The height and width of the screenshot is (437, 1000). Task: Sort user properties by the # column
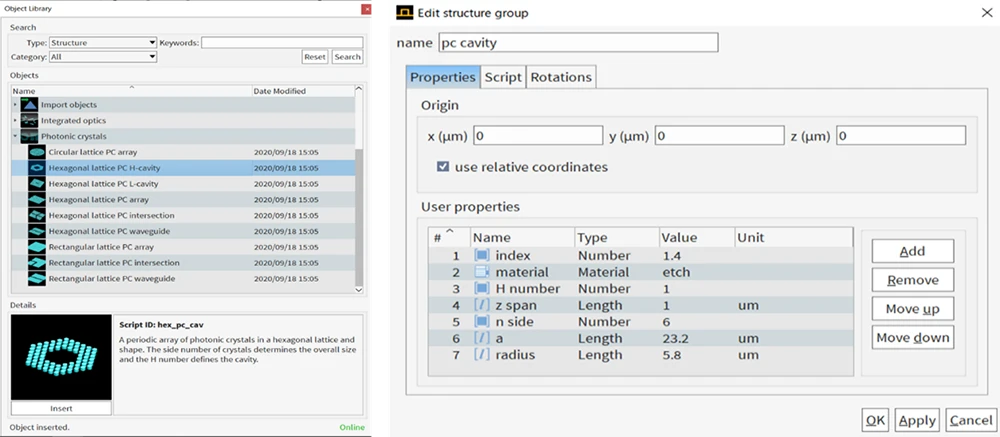(x=449, y=237)
